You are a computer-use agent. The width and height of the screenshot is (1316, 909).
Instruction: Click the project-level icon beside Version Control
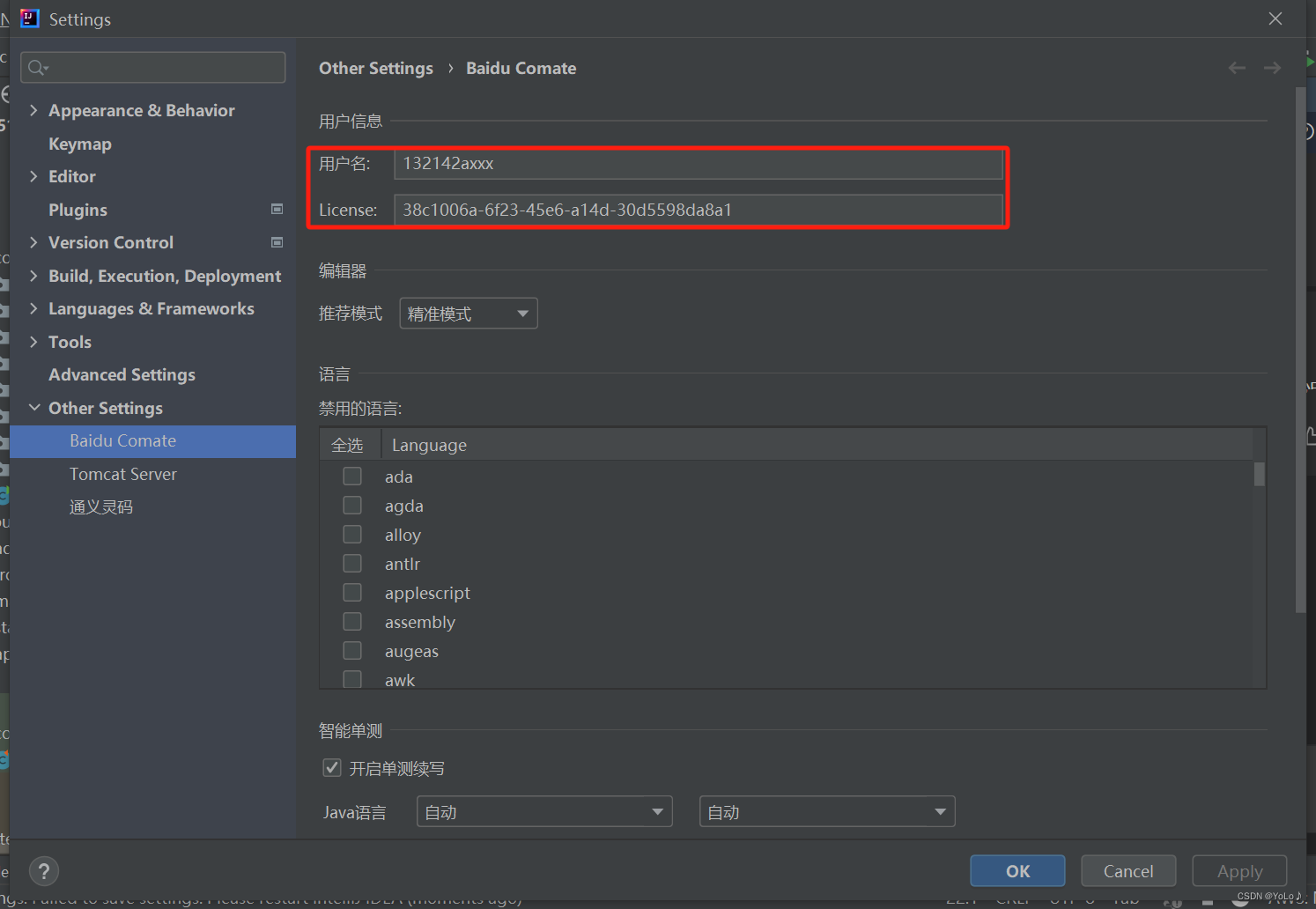click(x=277, y=242)
